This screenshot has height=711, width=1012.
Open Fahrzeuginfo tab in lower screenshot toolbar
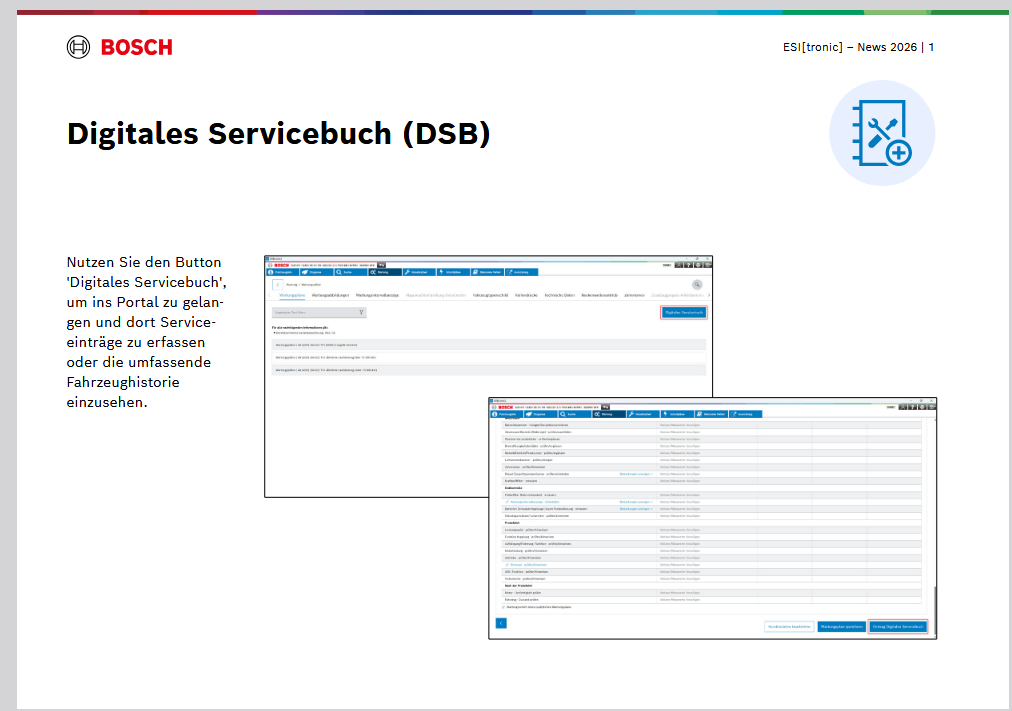507,414
